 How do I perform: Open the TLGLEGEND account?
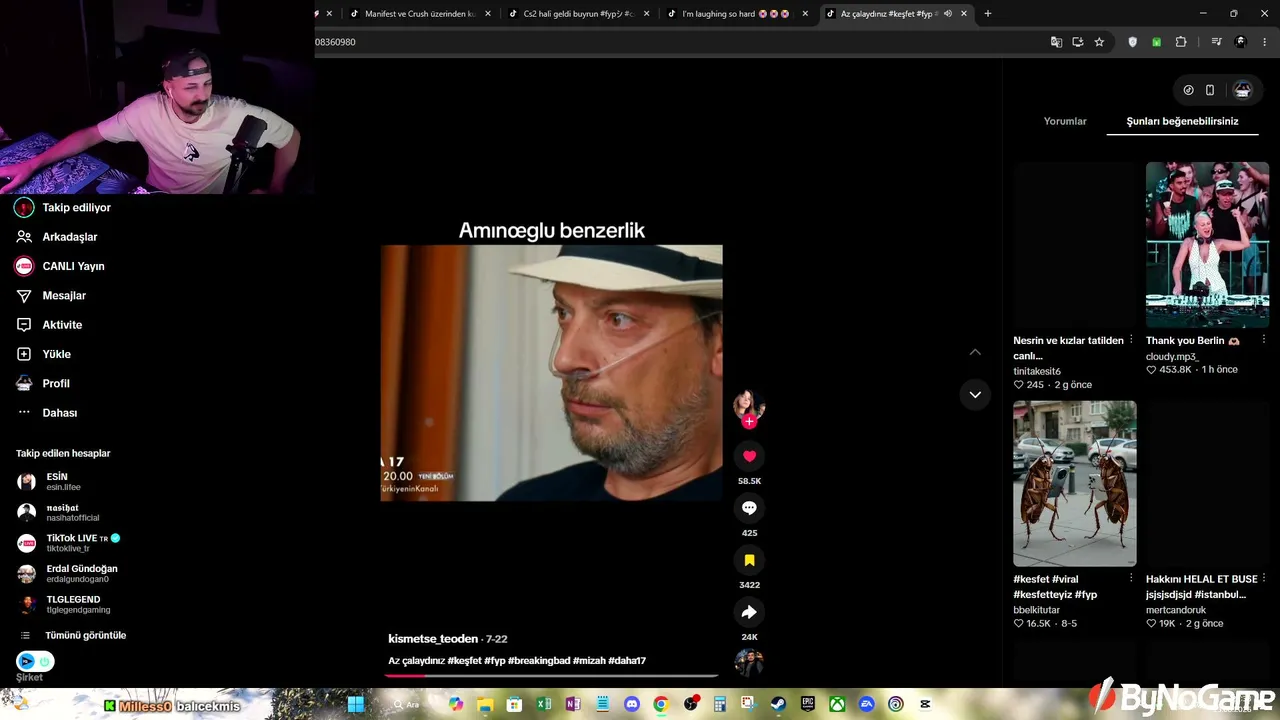64,605
